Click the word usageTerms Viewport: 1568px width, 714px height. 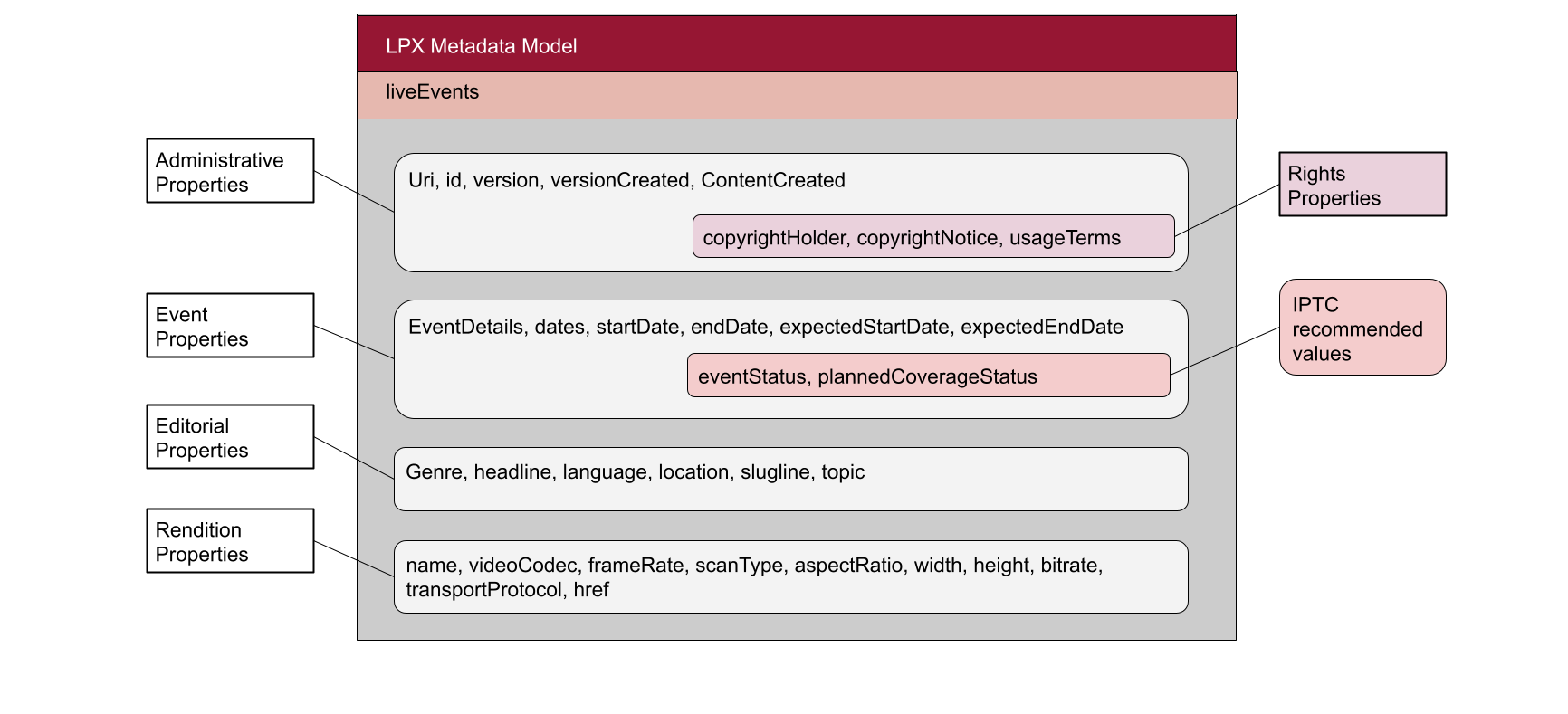pos(1065,238)
